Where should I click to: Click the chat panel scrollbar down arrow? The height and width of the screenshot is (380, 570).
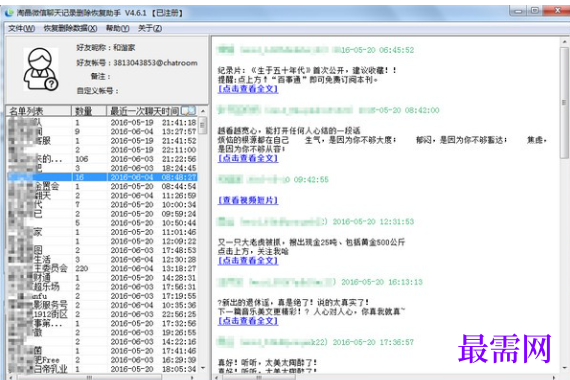[564, 368]
